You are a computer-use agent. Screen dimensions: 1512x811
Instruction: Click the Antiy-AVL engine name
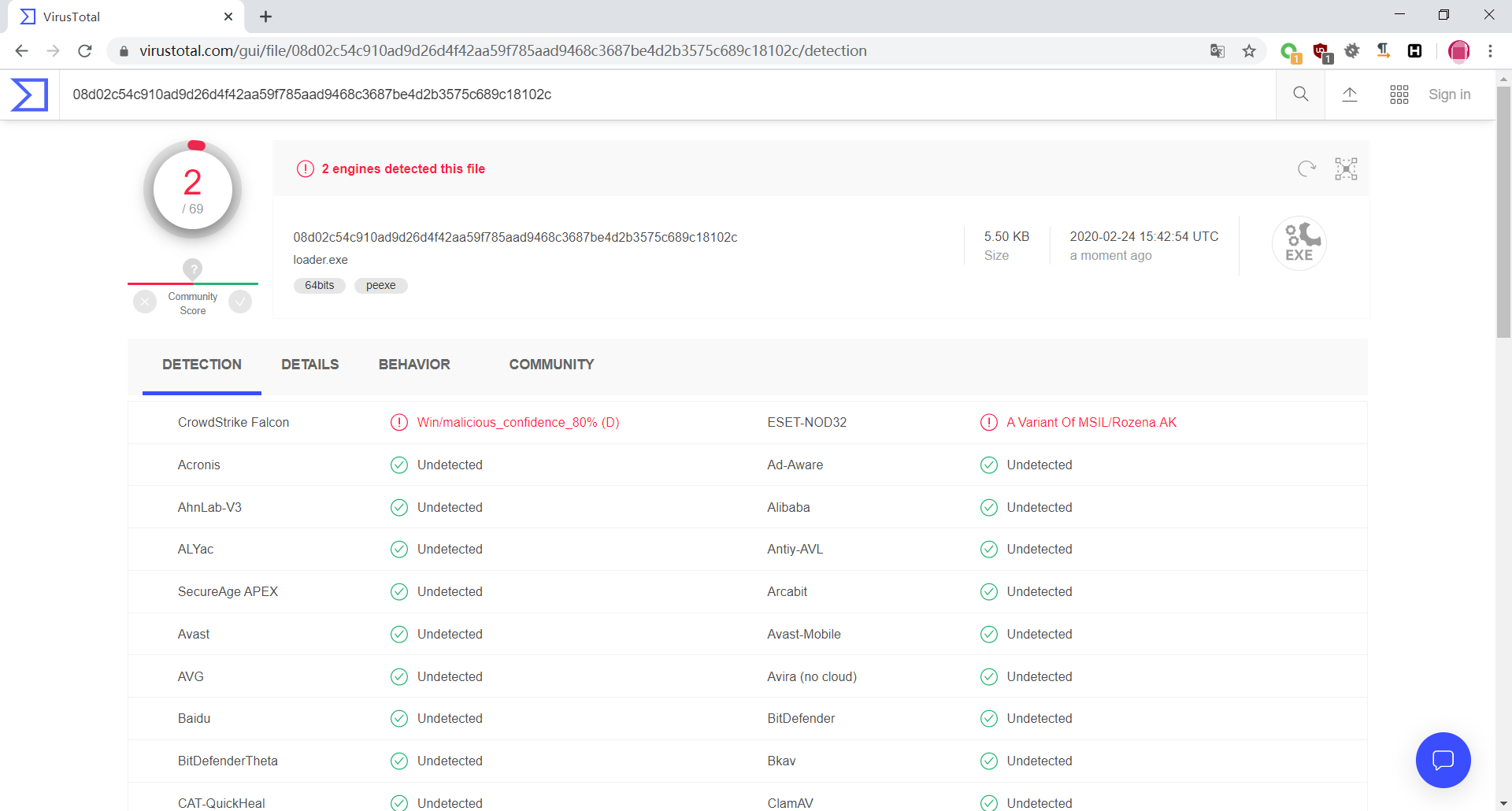point(795,550)
